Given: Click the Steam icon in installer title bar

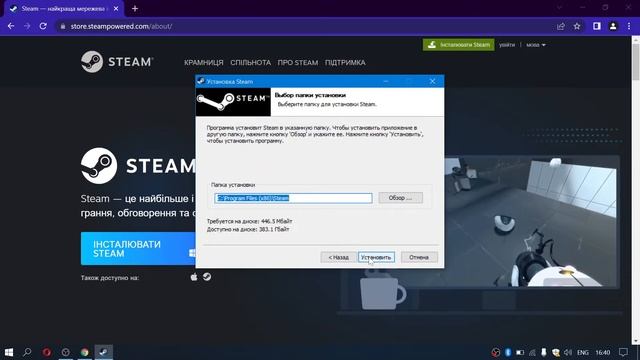Looking at the screenshot, I should (200, 81).
